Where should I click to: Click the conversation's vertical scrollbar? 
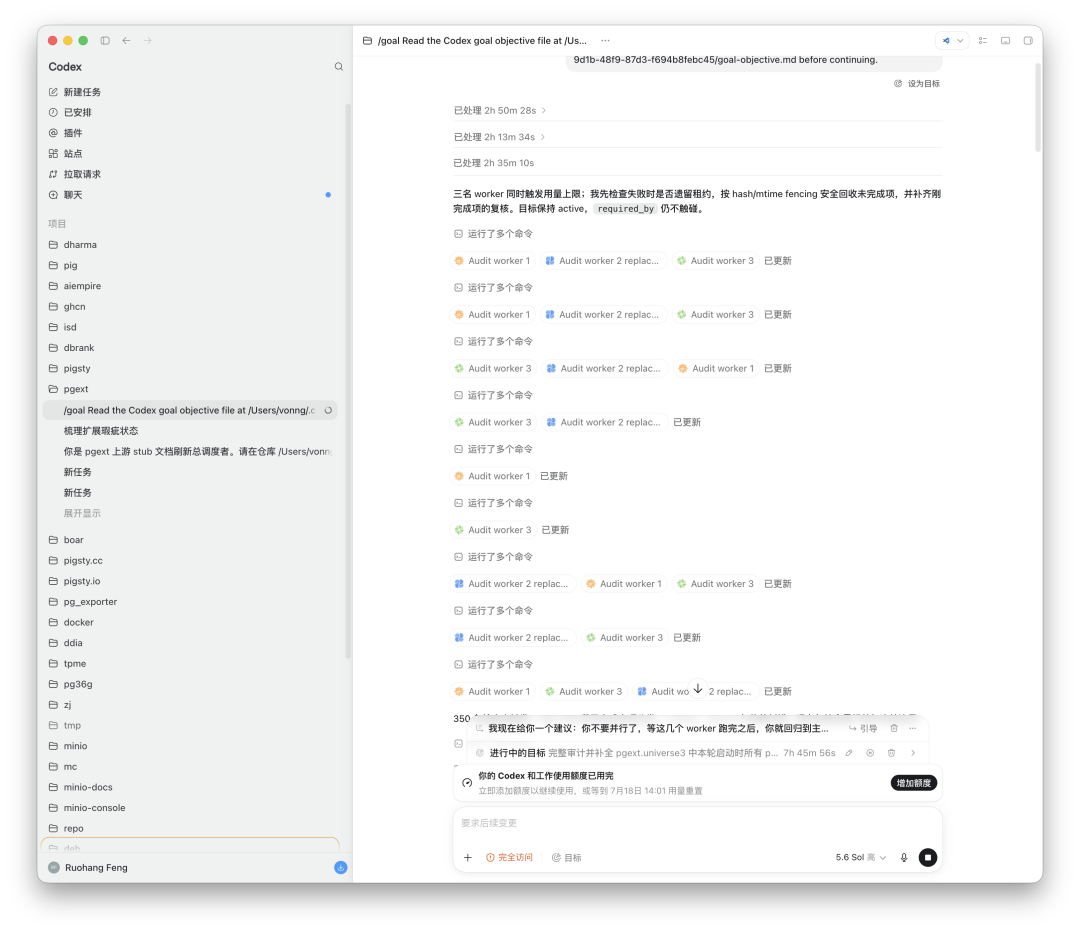click(1038, 107)
